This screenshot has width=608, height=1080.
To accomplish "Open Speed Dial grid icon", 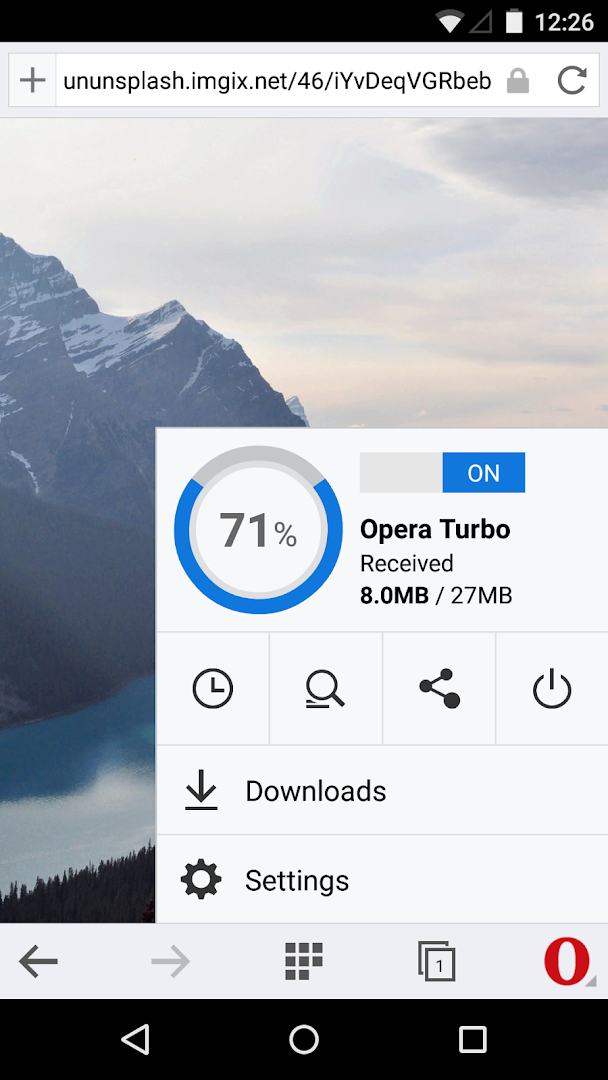I will [x=304, y=961].
